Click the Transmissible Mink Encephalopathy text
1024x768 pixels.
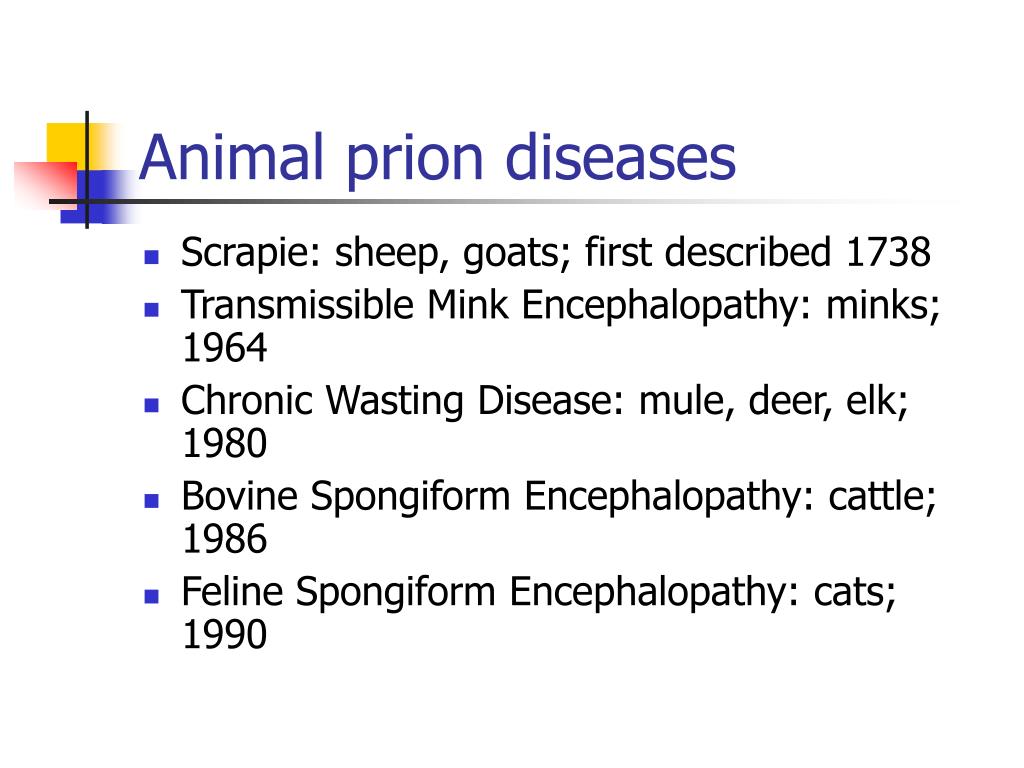click(490, 305)
